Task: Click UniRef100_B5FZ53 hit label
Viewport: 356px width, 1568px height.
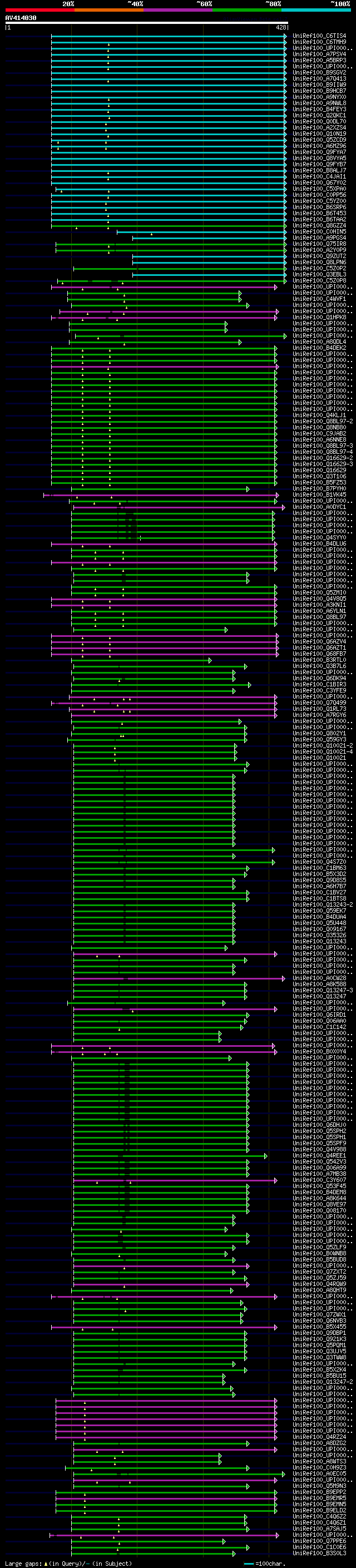Action: [319, 483]
